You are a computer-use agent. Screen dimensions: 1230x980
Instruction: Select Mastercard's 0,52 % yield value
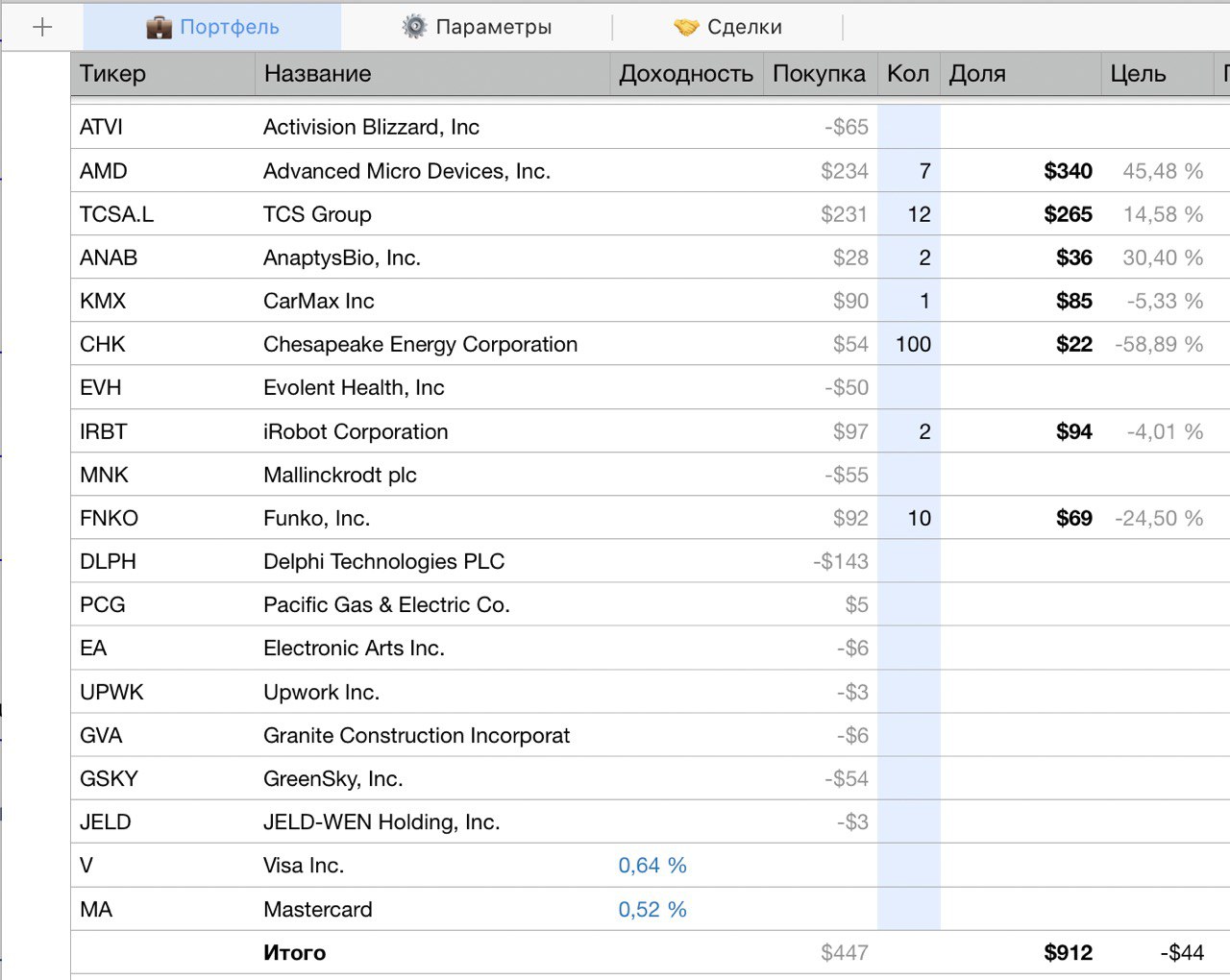pos(652,909)
